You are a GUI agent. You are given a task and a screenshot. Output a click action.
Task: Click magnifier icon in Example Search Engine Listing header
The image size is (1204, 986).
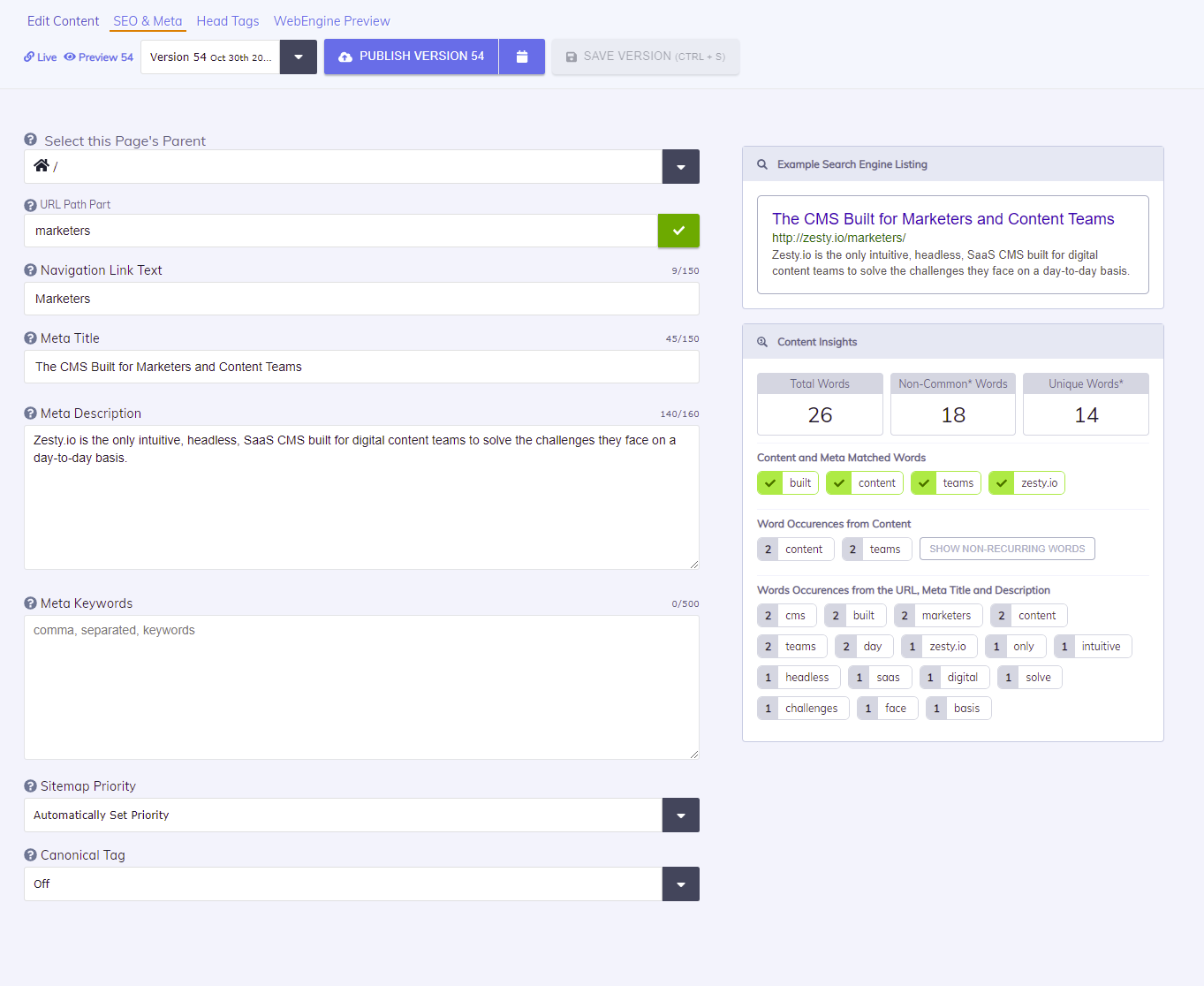pyautogui.click(x=762, y=164)
